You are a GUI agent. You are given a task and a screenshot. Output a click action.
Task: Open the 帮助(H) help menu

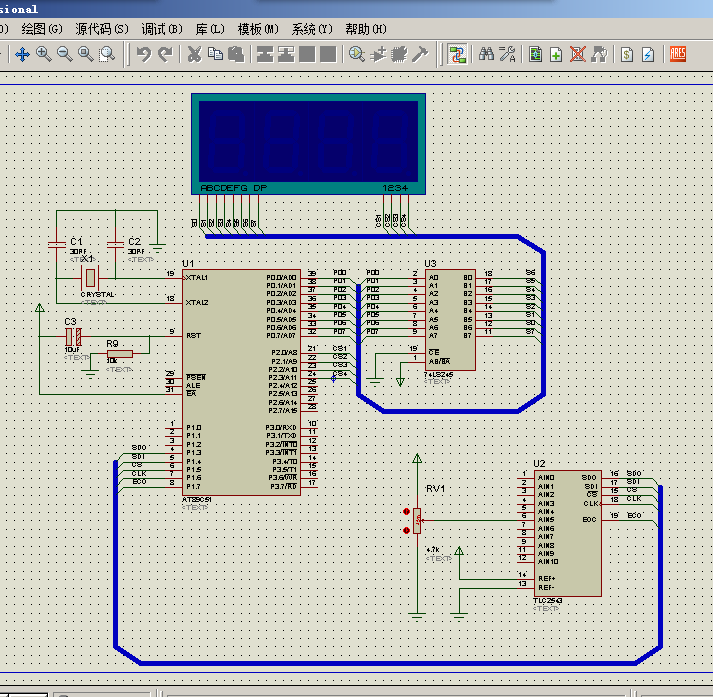pos(366,30)
